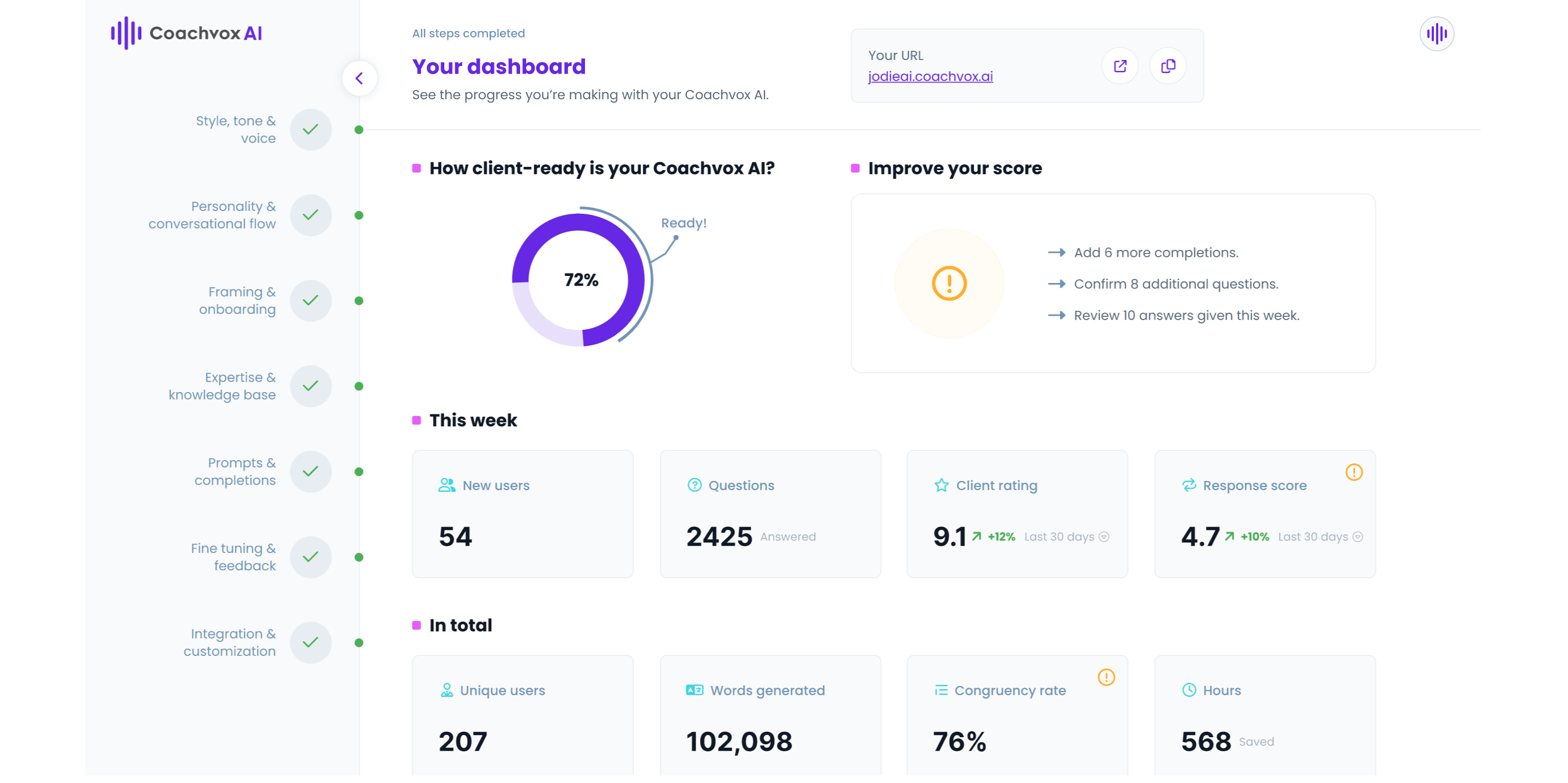
Task: Collapse the sidebar with the back chevron
Action: [x=359, y=78]
